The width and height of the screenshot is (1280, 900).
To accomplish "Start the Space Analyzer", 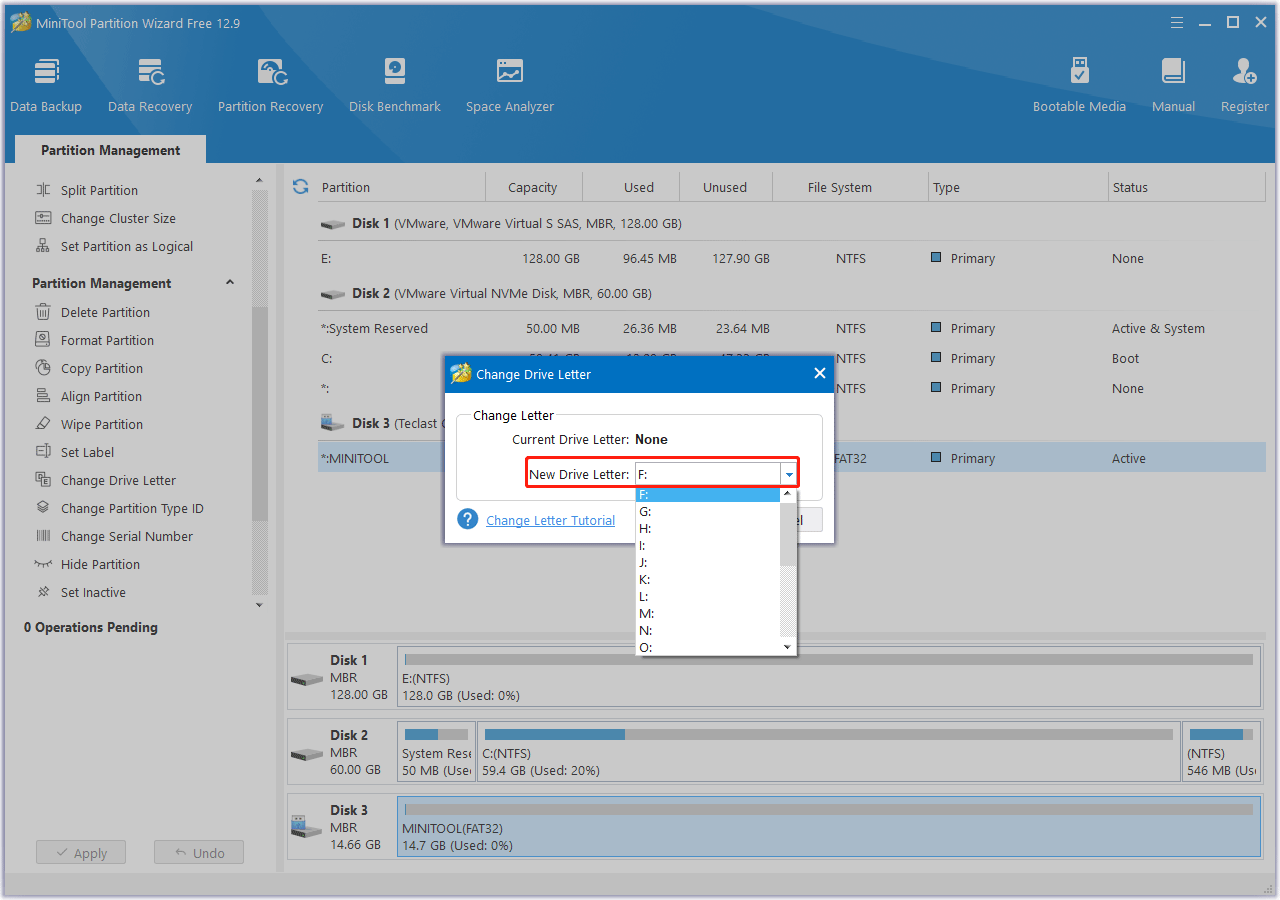I will coord(509,82).
